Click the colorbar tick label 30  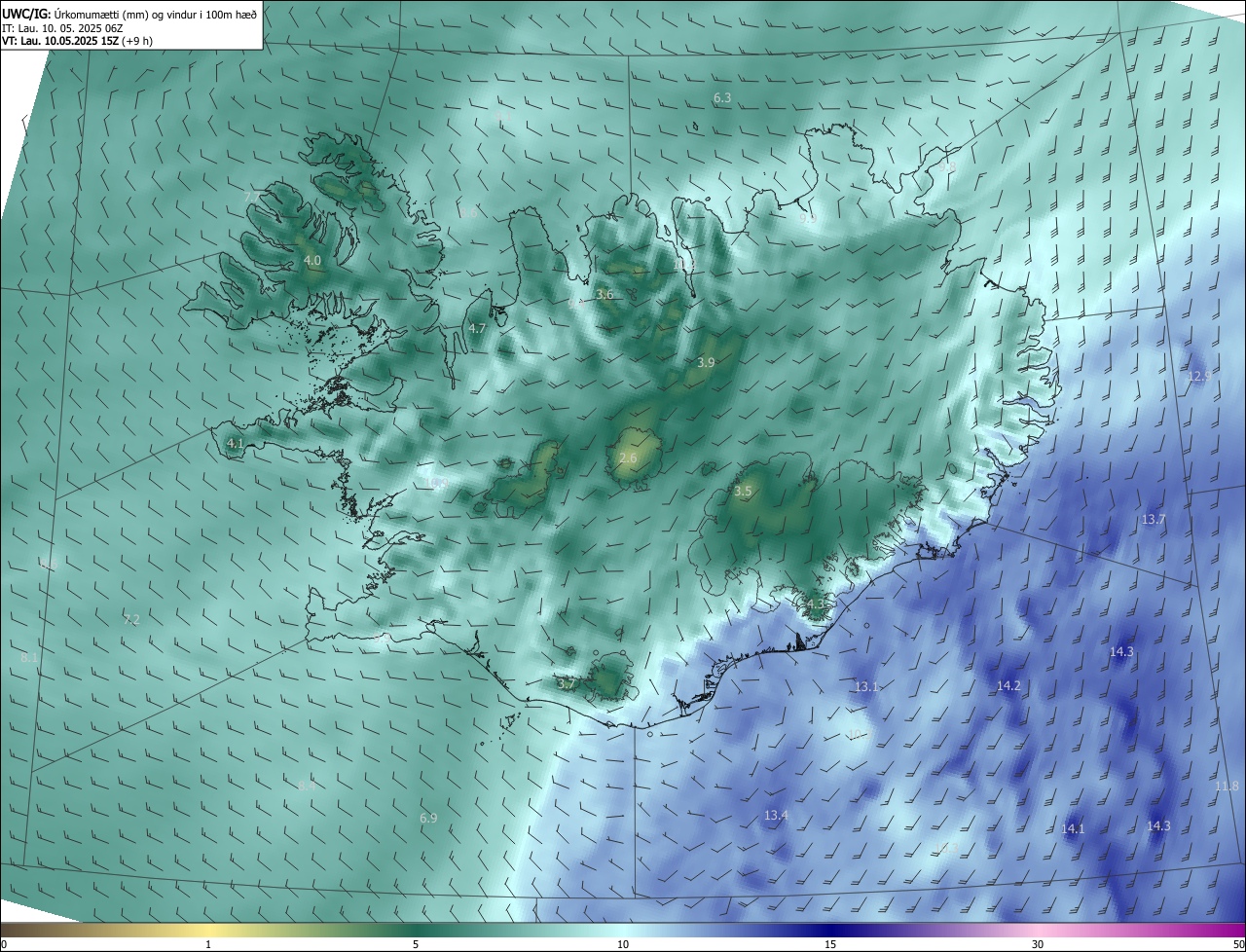pos(1038,944)
